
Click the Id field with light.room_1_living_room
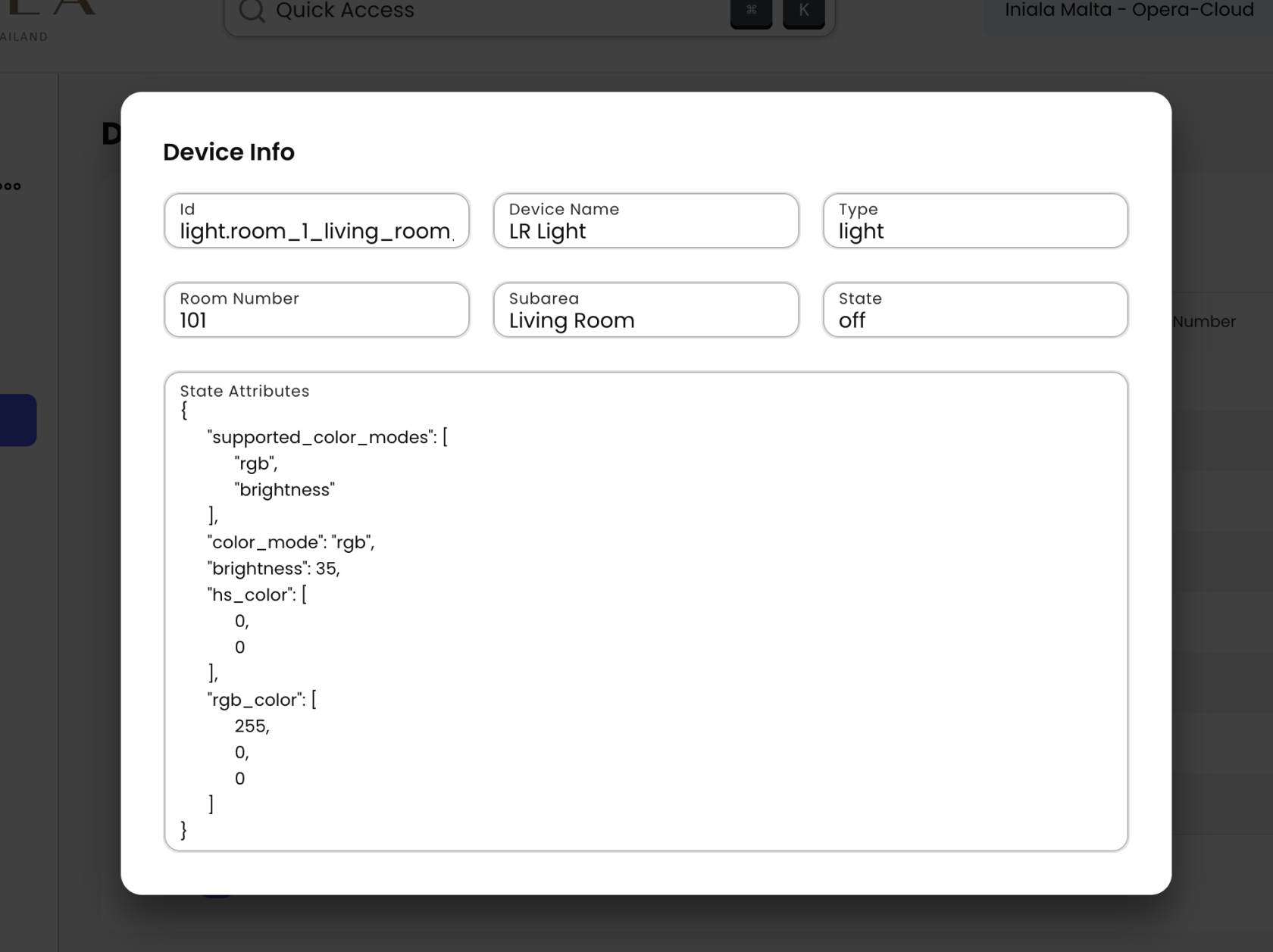tap(316, 221)
